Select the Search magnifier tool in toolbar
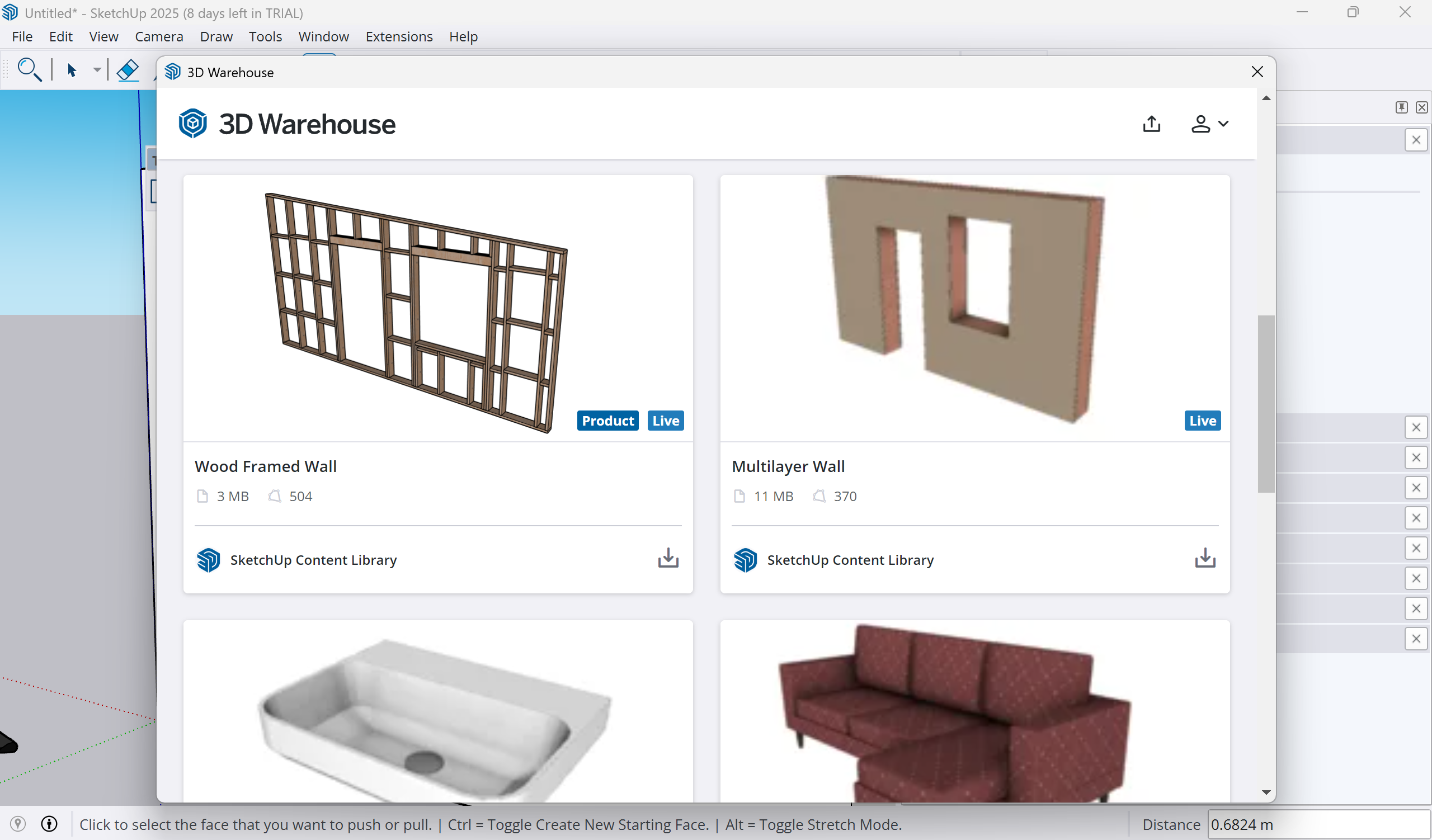 29,70
